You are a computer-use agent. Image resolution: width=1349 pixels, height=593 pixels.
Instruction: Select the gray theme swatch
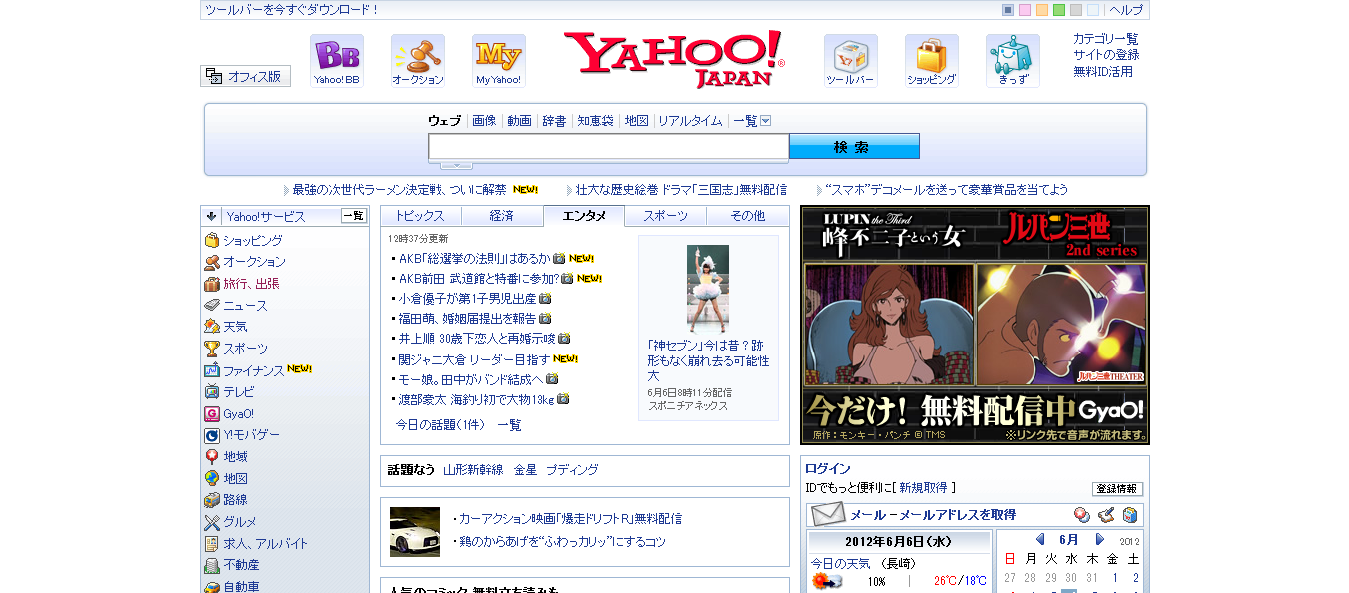[1076, 10]
